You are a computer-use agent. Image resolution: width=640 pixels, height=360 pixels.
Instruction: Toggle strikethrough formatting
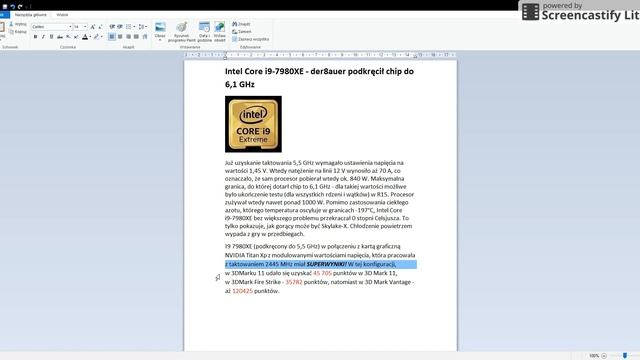(60, 37)
